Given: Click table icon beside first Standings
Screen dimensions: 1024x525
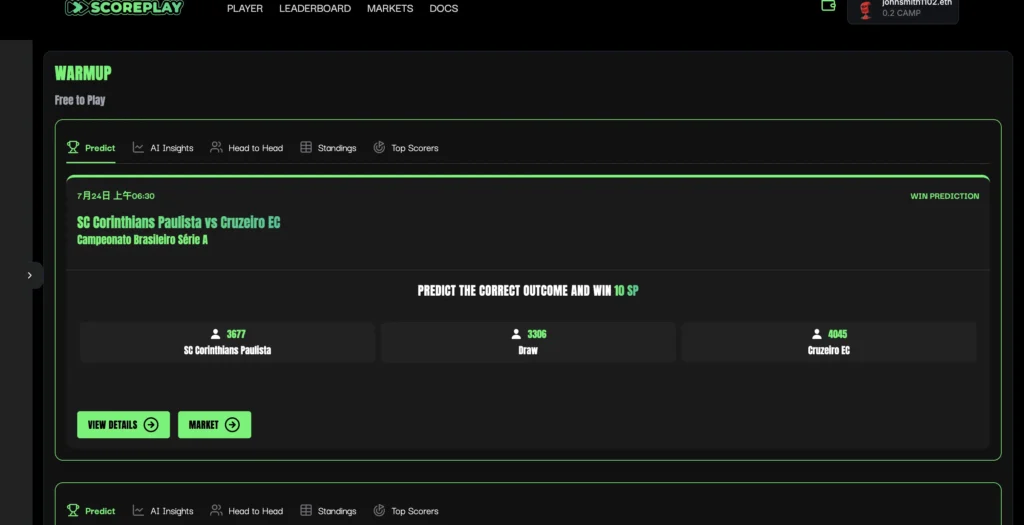Looking at the screenshot, I should click(x=306, y=147).
